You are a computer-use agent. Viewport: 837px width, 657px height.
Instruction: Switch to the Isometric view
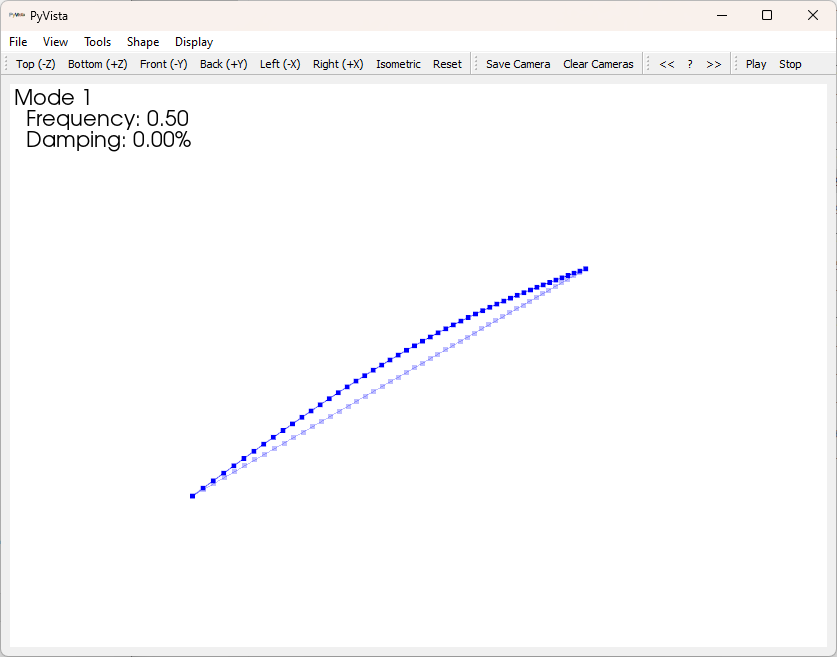pyautogui.click(x=398, y=63)
